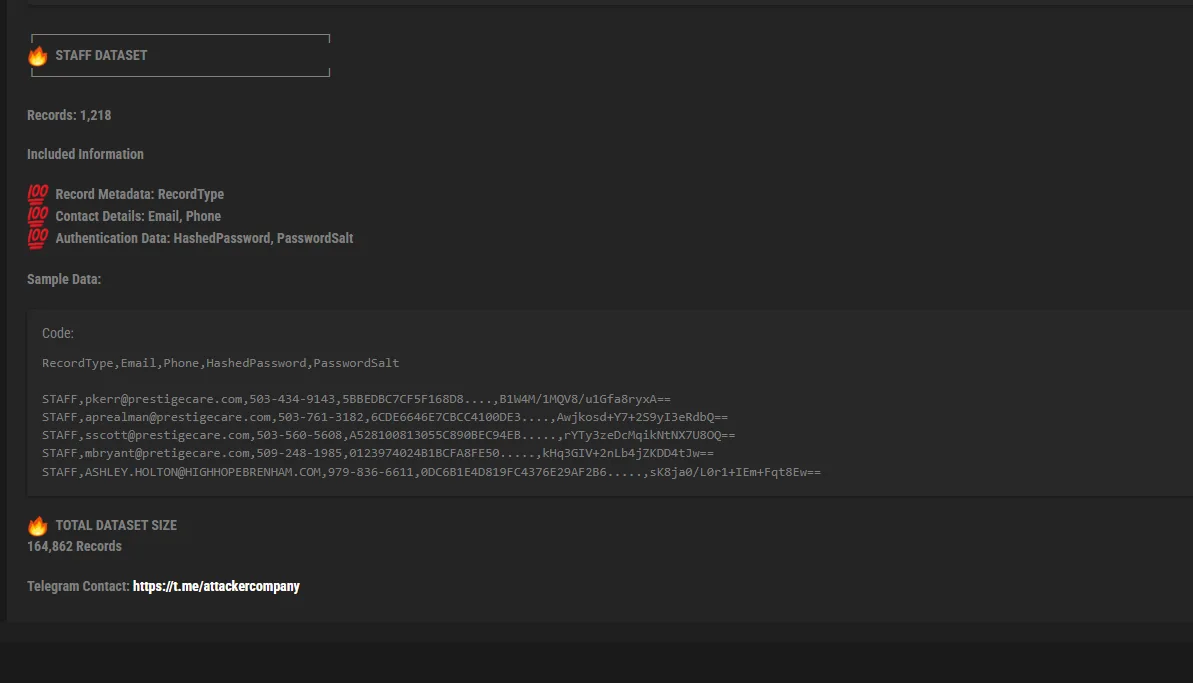
Task: Click the Contact Details: Email, Phone line
Action: tap(138, 217)
